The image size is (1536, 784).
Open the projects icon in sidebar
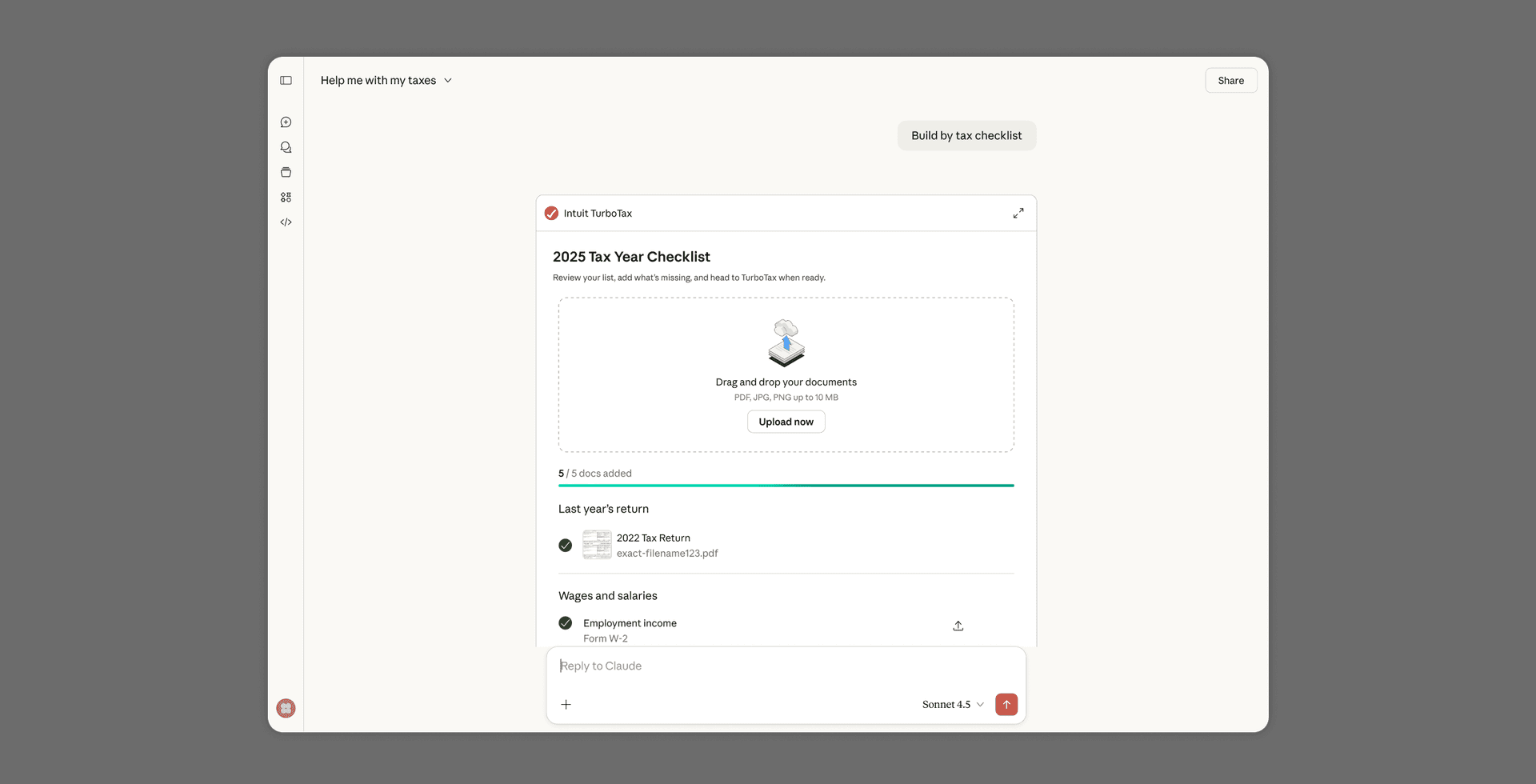pyautogui.click(x=286, y=172)
